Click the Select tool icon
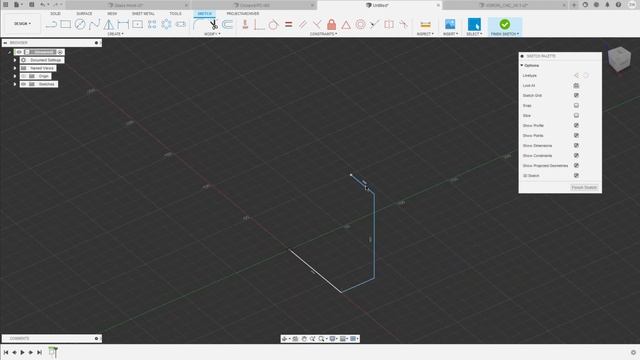640x360 pixels. [x=474, y=24]
